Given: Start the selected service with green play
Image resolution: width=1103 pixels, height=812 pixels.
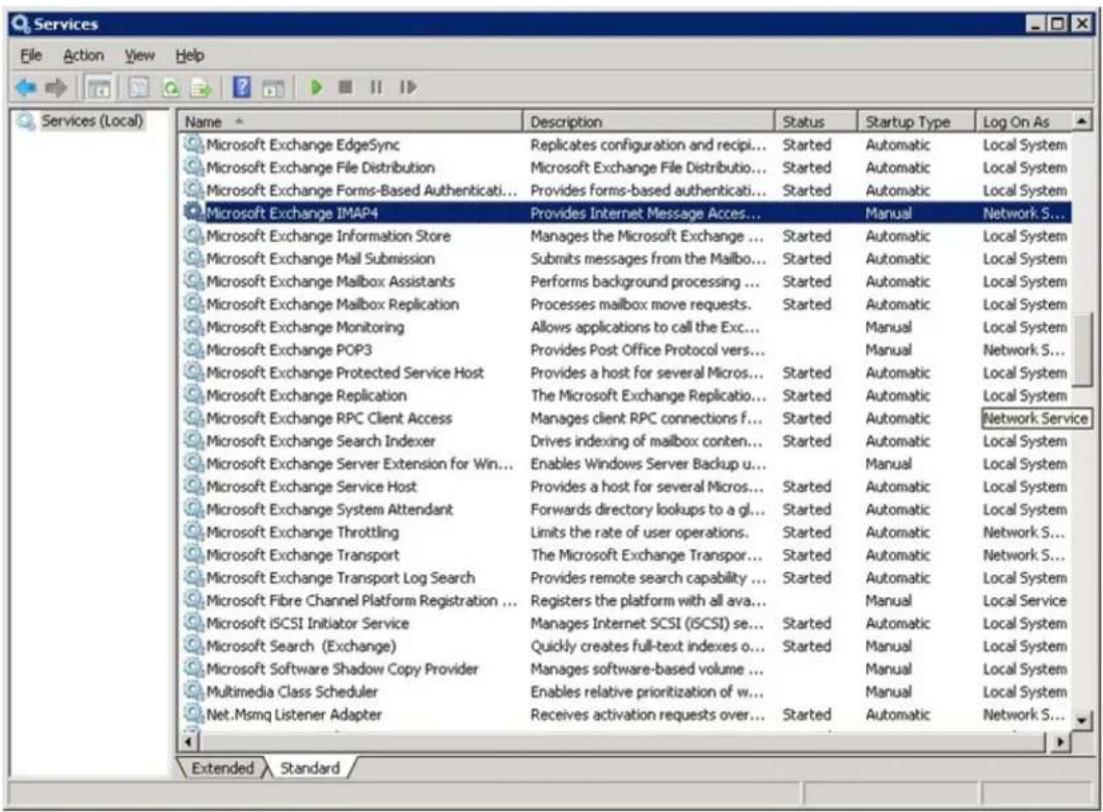Looking at the screenshot, I should (317, 87).
